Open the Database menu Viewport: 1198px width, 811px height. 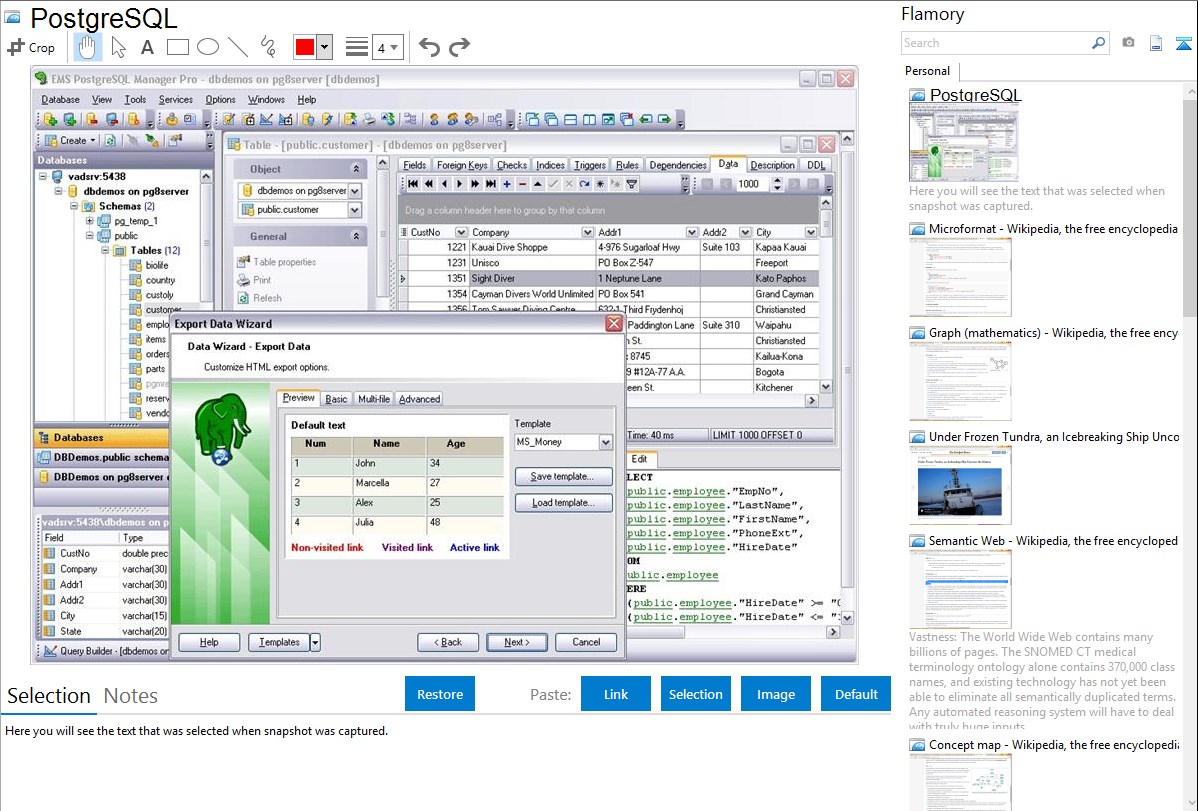click(60, 99)
